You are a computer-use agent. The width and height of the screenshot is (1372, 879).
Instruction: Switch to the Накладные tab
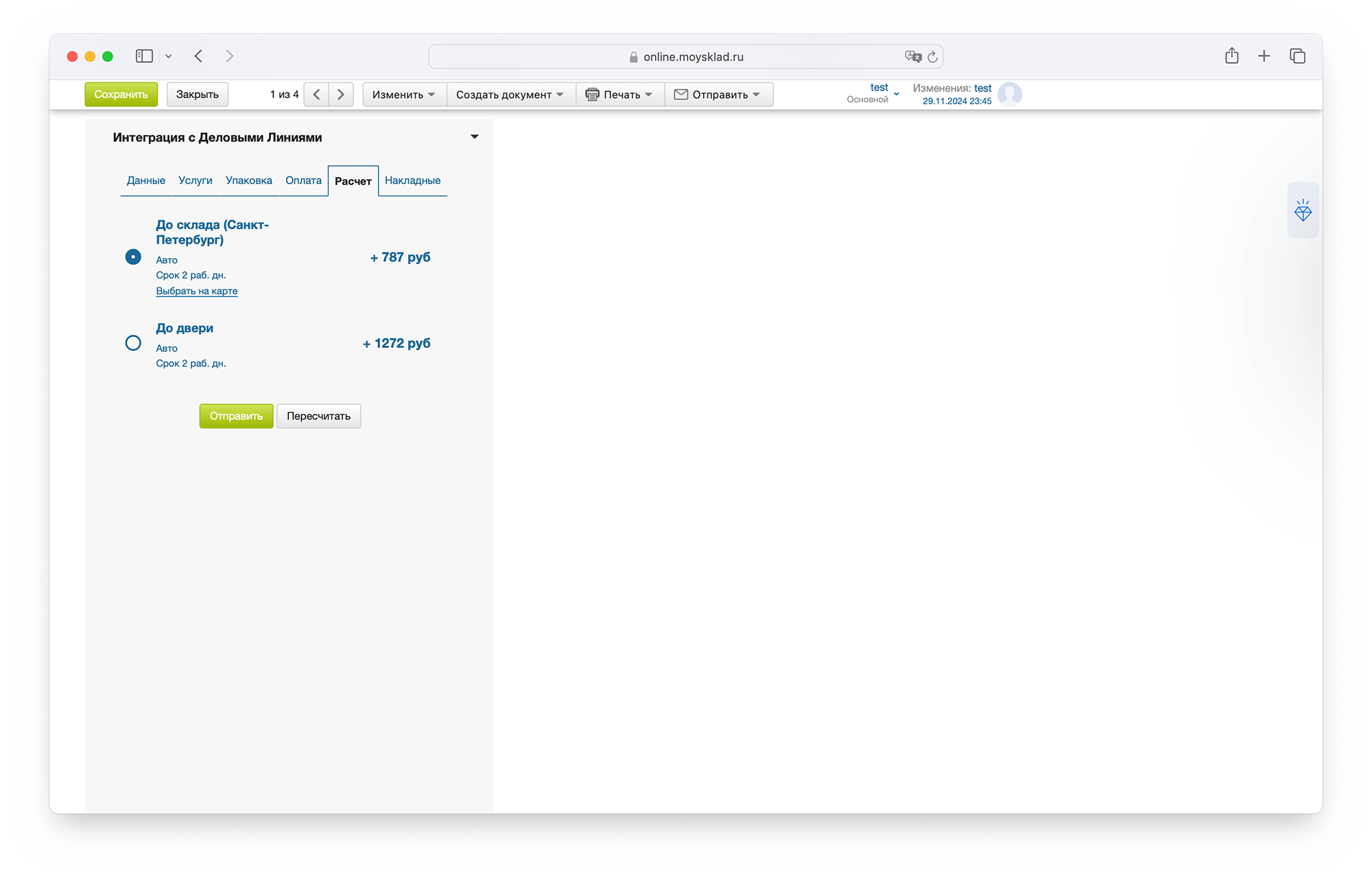pyautogui.click(x=412, y=180)
